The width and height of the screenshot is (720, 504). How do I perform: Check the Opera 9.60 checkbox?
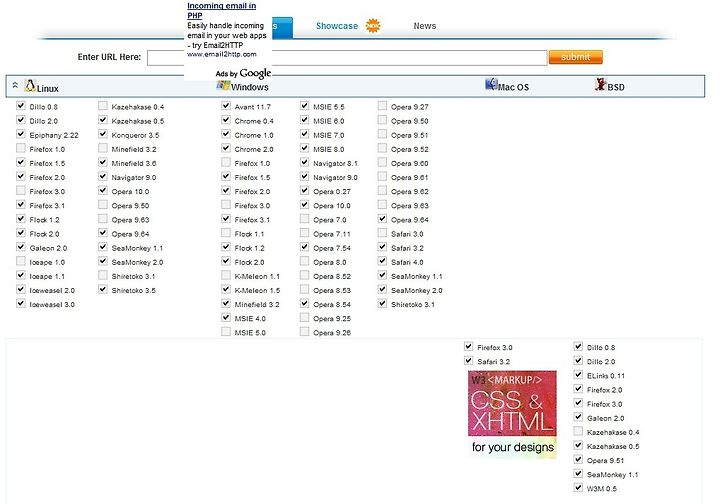pyautogui.click(x=382, y=162)
